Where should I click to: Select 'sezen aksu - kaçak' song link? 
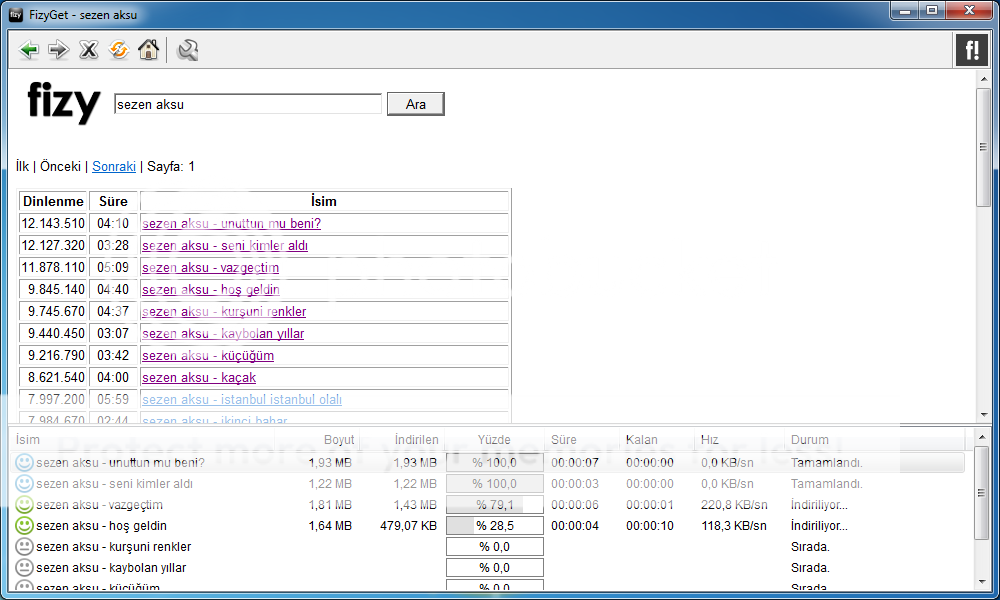(199, 378)
